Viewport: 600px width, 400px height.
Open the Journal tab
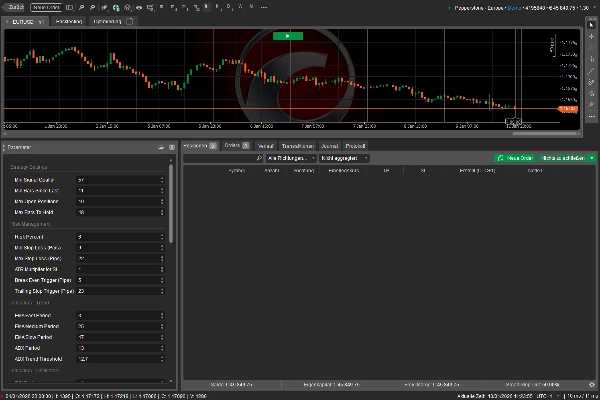click(329, 146)
